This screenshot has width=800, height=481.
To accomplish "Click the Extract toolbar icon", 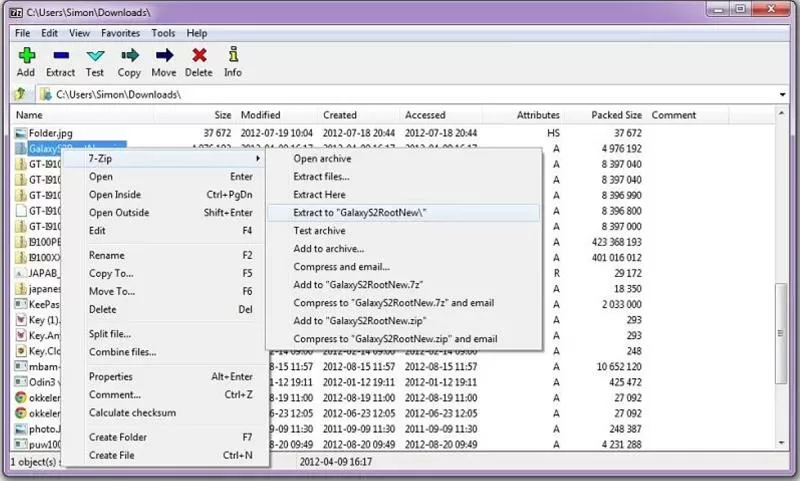I will [61, 57].
